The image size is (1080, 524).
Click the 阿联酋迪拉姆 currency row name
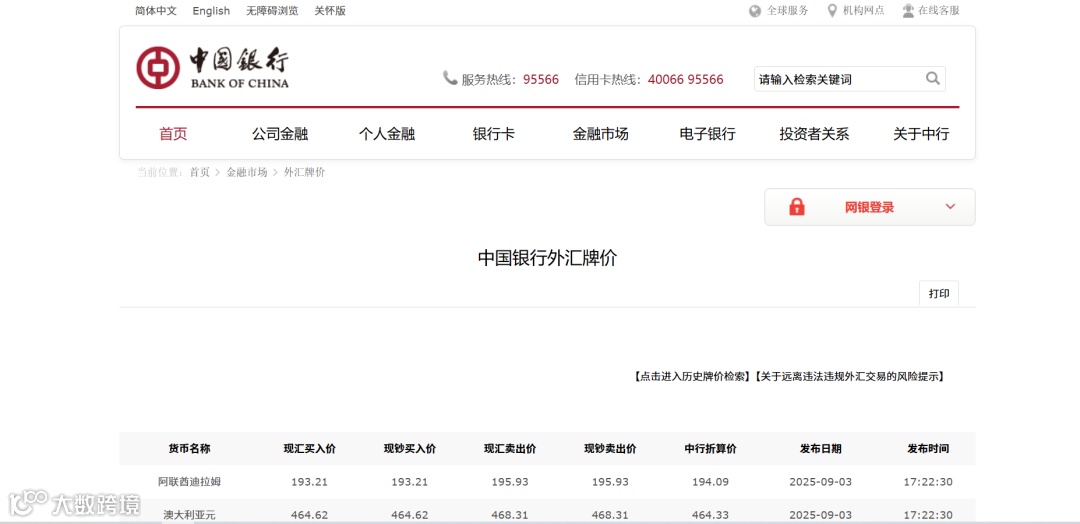click(x=189, y=481)
